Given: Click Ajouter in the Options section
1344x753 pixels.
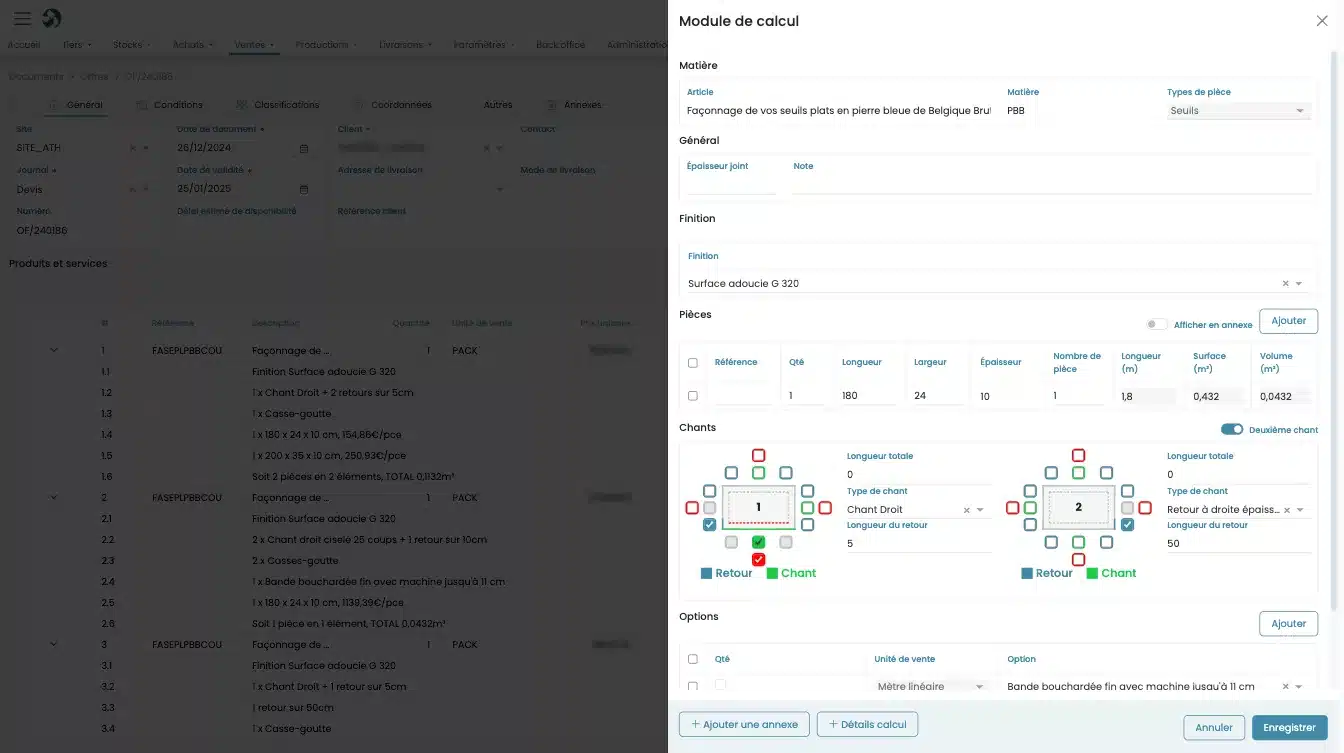Looking at the screenshot, I should point(1288,624).
